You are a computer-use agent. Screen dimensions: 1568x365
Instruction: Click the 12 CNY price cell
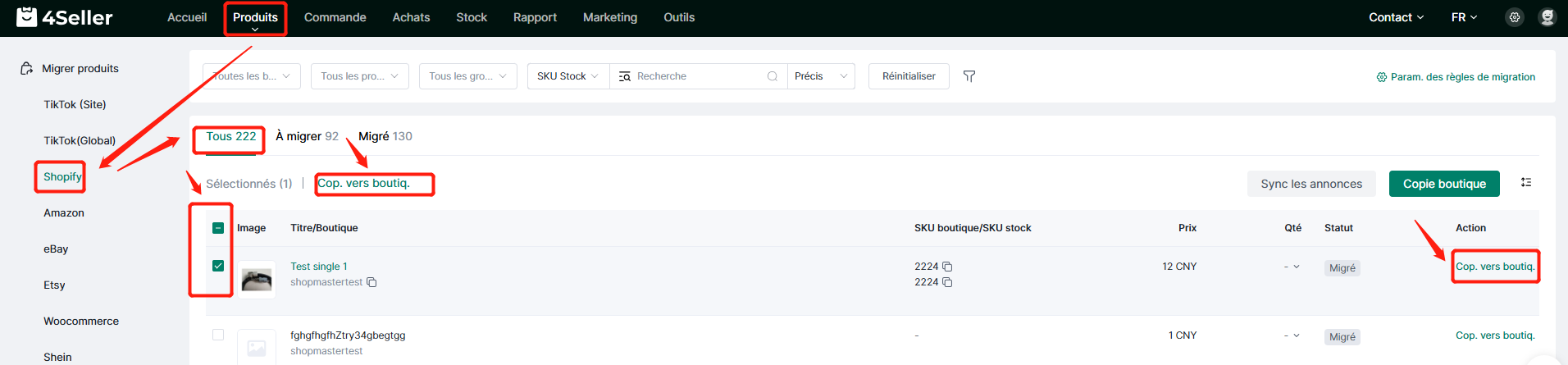pos(1179,267)
